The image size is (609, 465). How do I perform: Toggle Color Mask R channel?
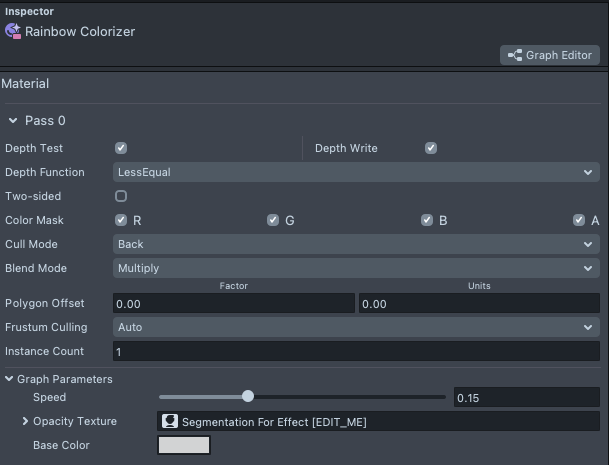click(121, 220)
